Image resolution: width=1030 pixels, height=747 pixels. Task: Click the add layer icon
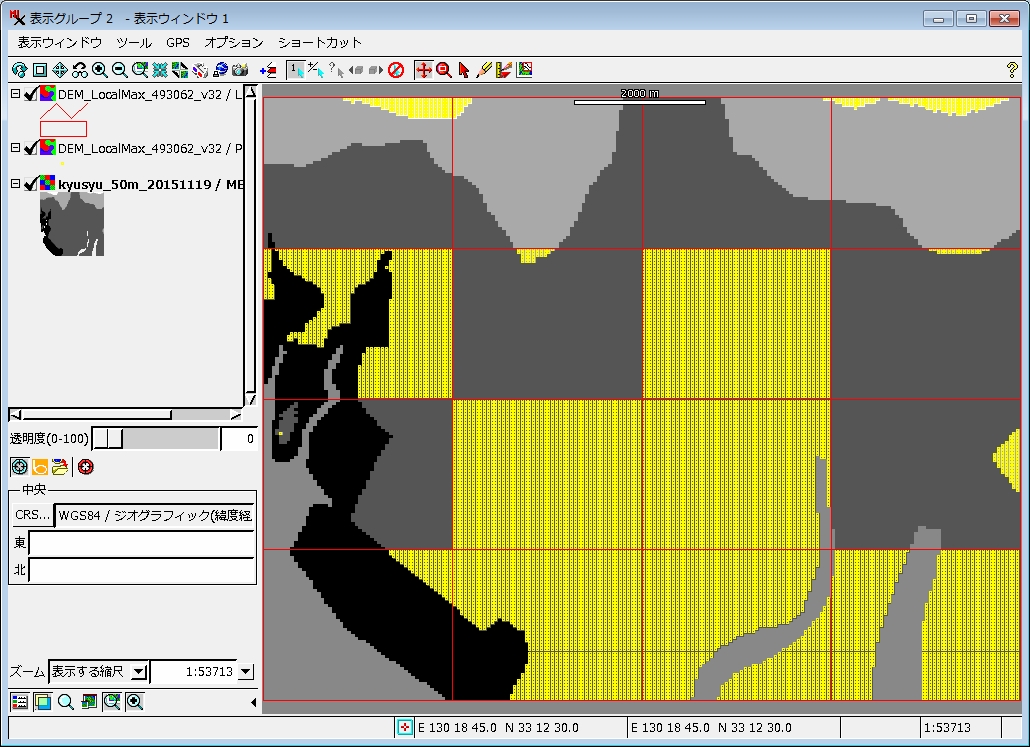click(x=268, y=70)
